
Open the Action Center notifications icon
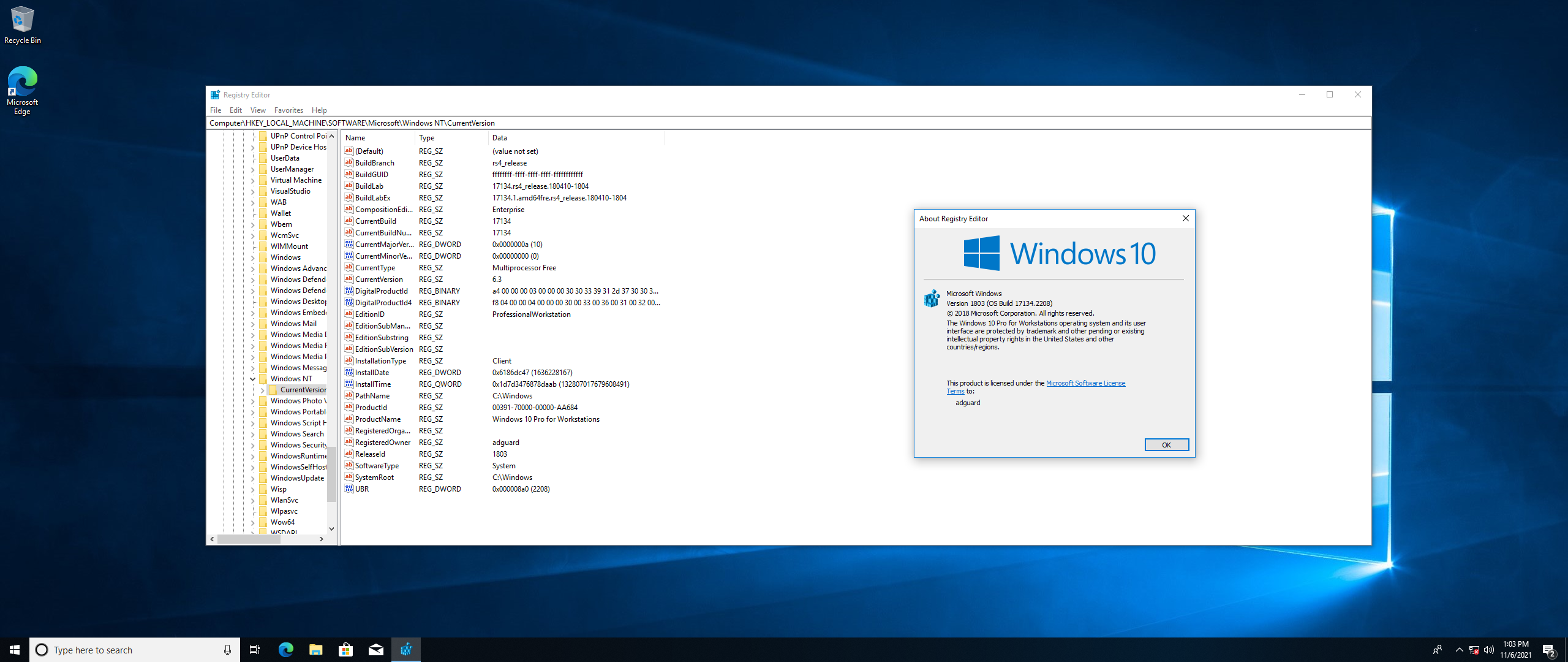click(1549, 650)
